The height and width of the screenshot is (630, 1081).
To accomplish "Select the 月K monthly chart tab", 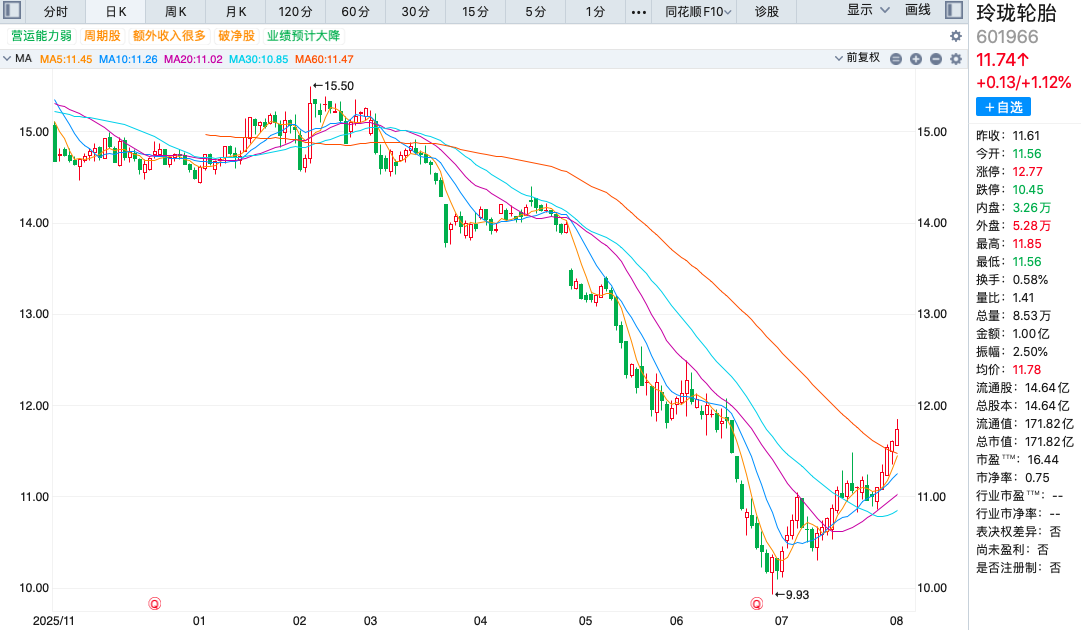I will tap(236, 12).
